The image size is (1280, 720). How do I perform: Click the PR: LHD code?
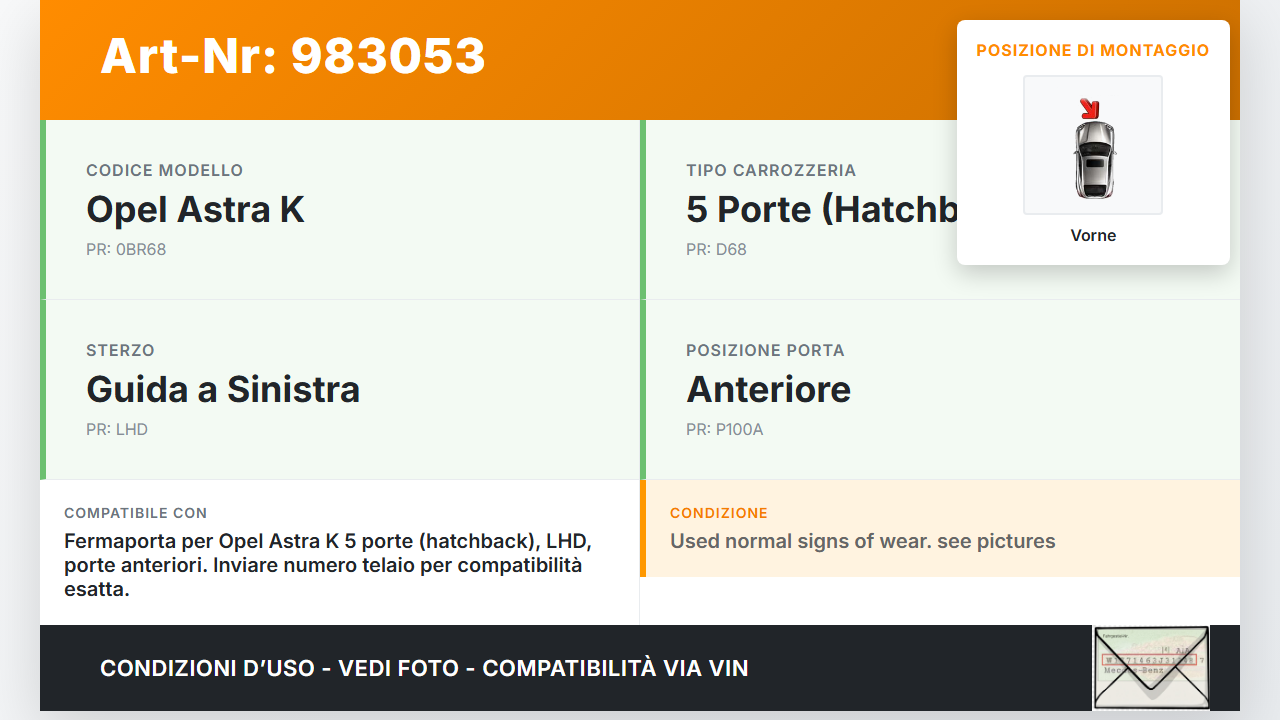tap(117, 430)
